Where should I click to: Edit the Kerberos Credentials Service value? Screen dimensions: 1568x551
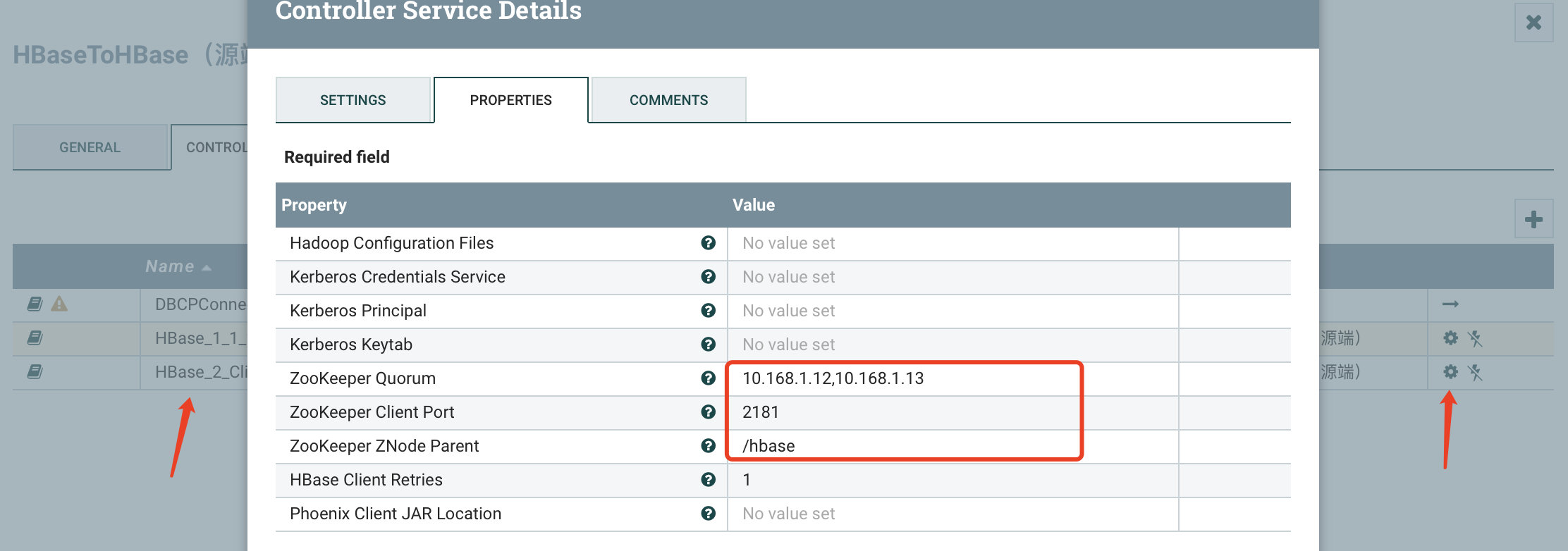pos(953,277)
